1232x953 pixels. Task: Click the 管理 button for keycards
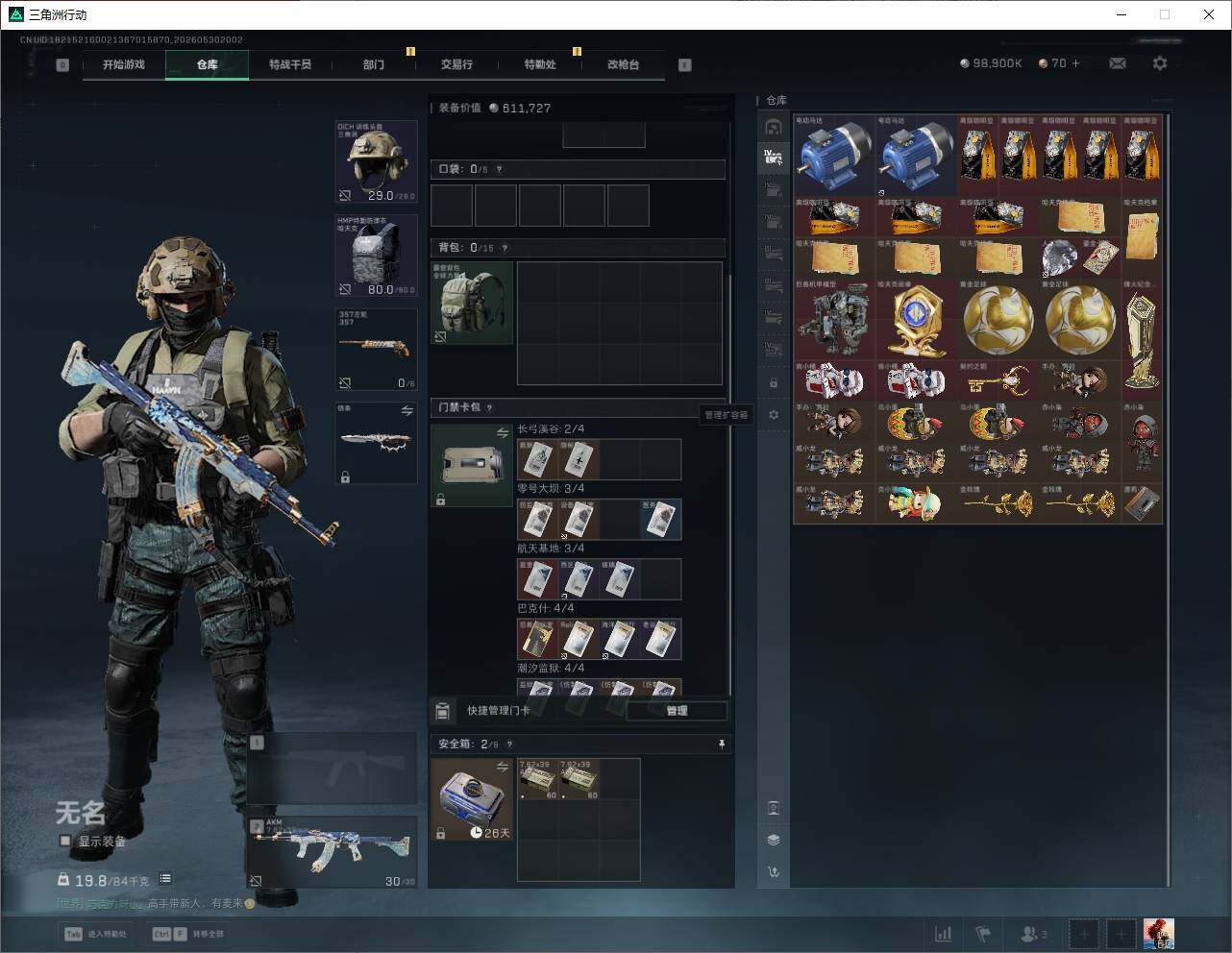677,711
